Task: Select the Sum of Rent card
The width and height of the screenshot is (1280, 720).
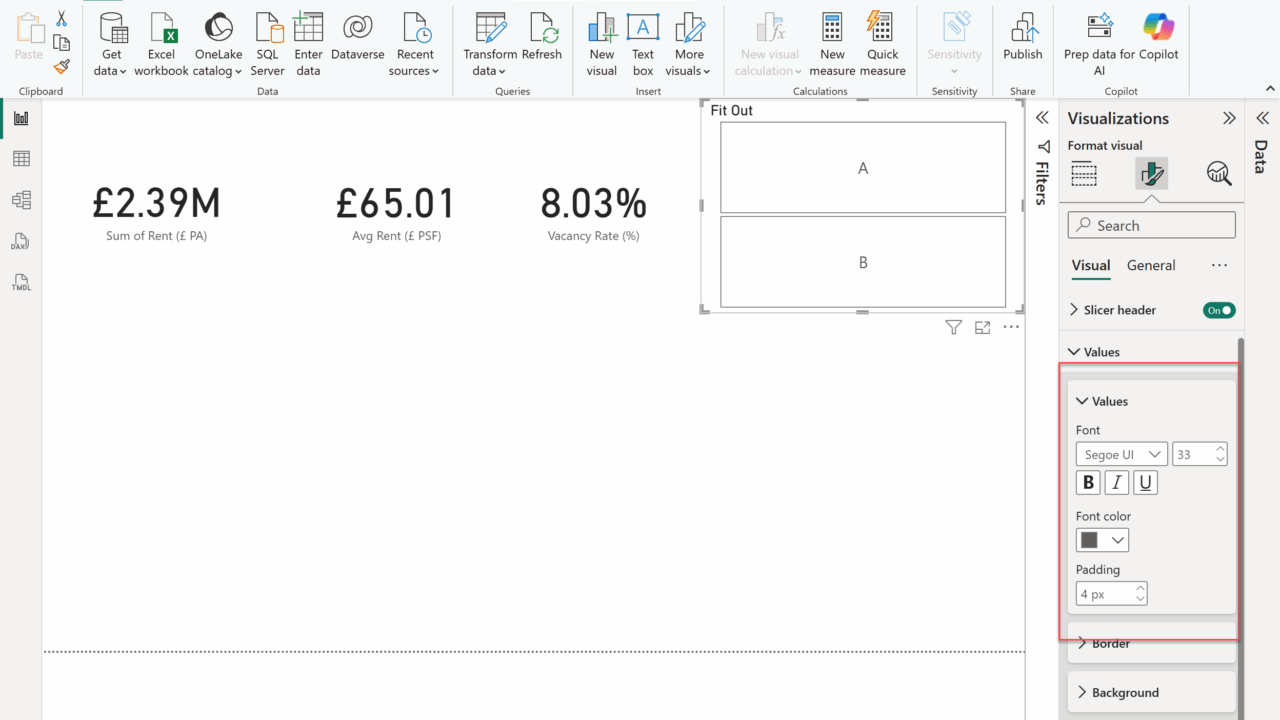Action: [156, 214]
